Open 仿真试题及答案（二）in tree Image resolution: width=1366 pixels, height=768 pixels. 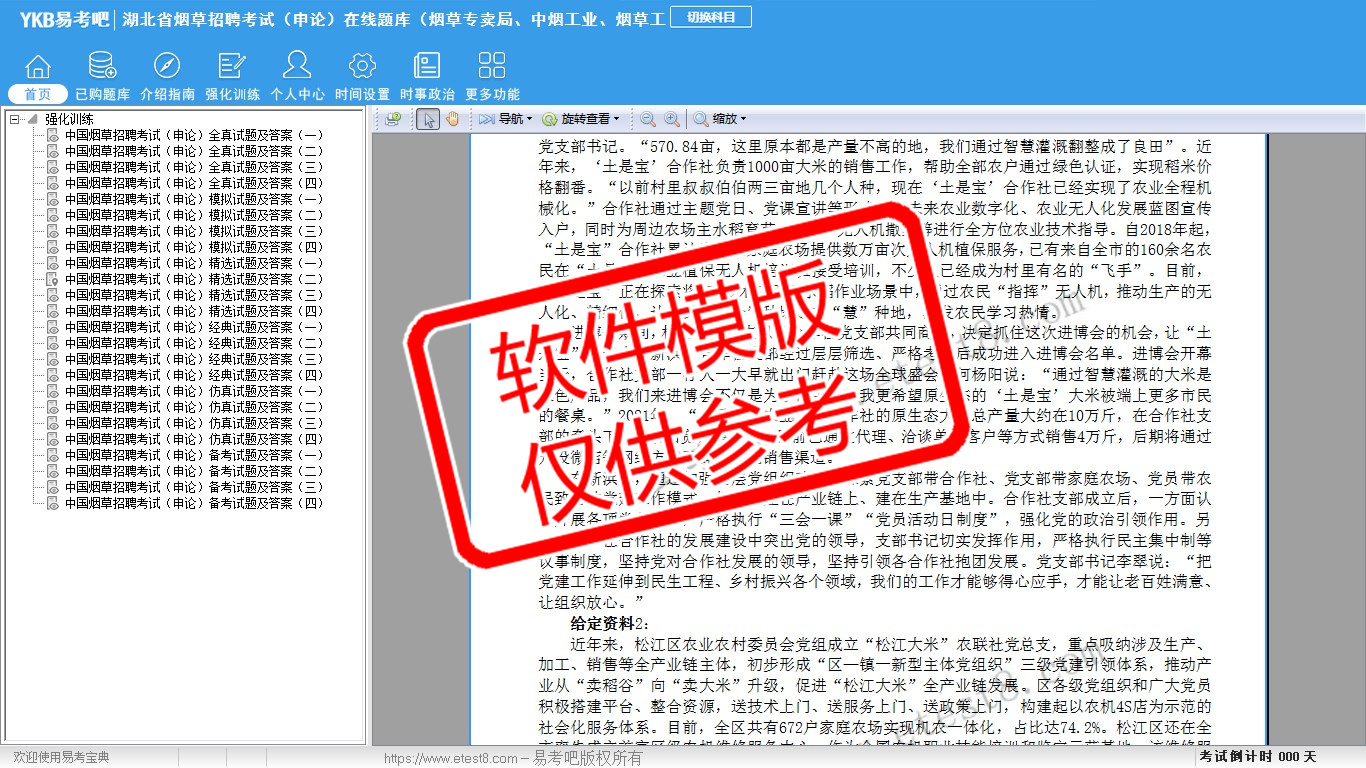194,407
